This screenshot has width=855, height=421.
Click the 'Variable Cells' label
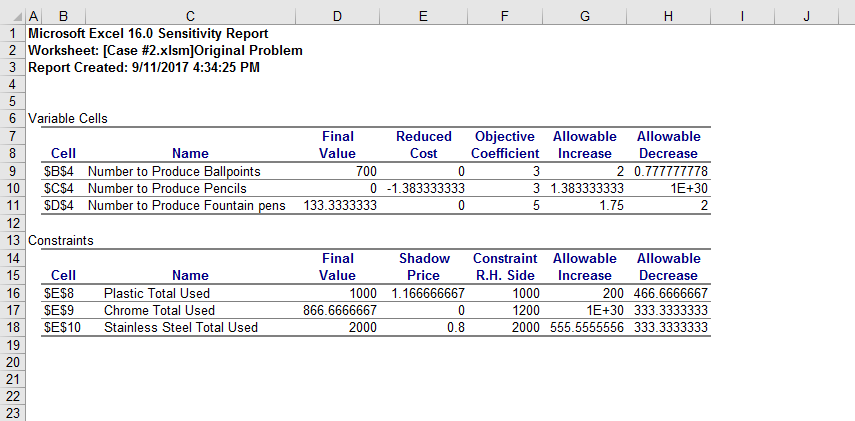pos(68,118)
